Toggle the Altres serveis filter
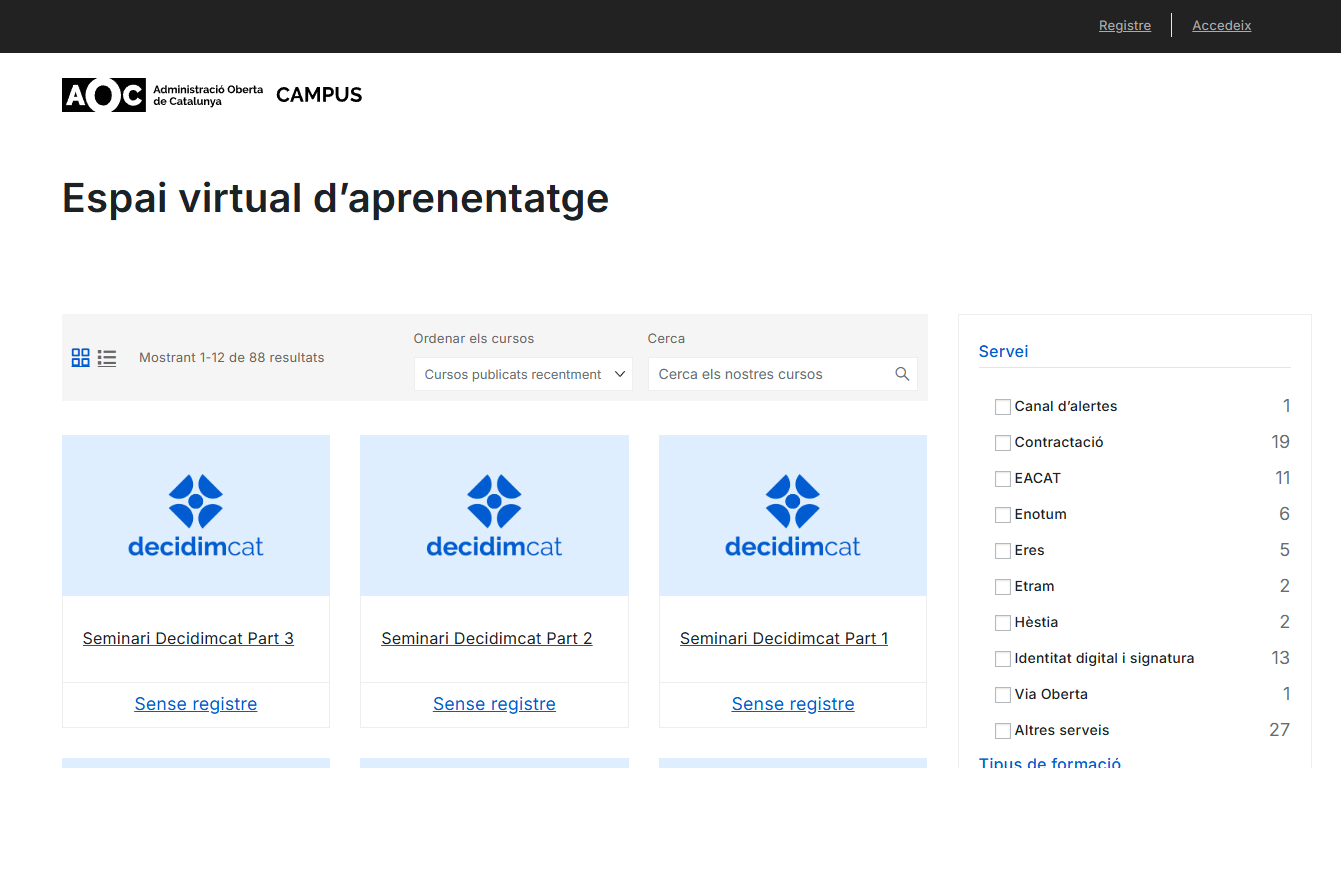1341x878 pixels. pyautogui.click(x=1003, y=731)
